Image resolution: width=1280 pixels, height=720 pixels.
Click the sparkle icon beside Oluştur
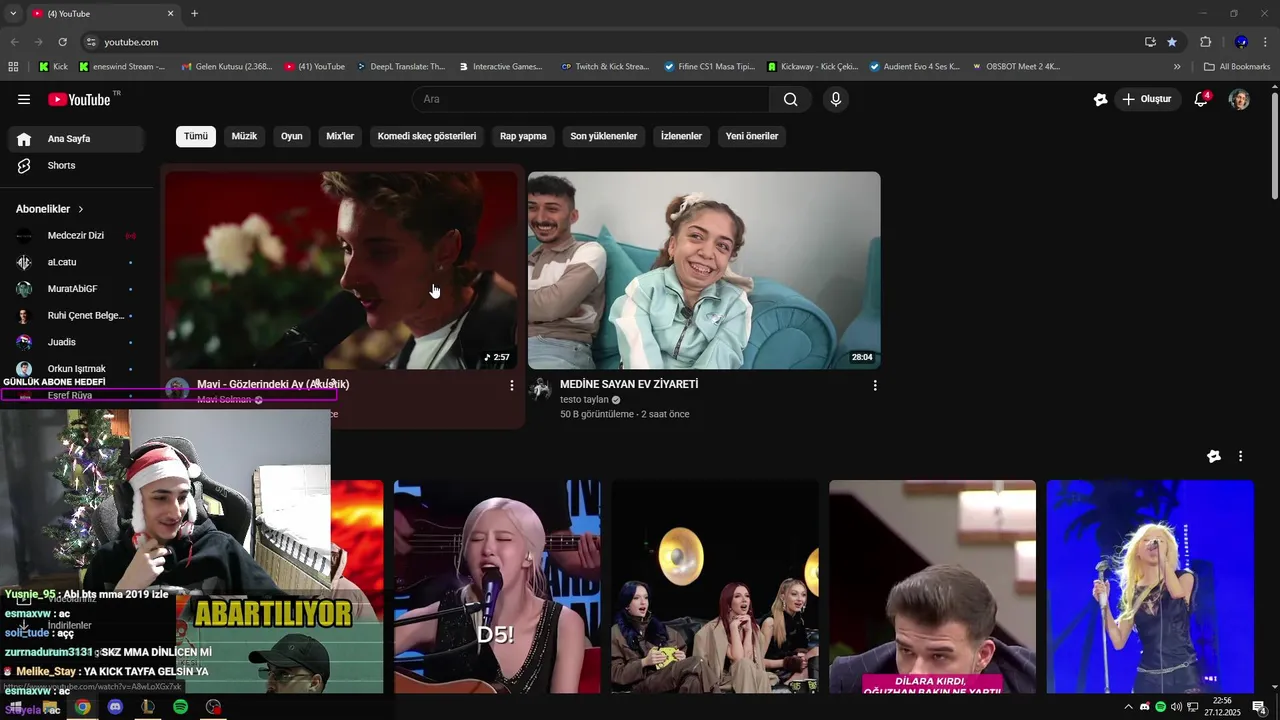1100,99
